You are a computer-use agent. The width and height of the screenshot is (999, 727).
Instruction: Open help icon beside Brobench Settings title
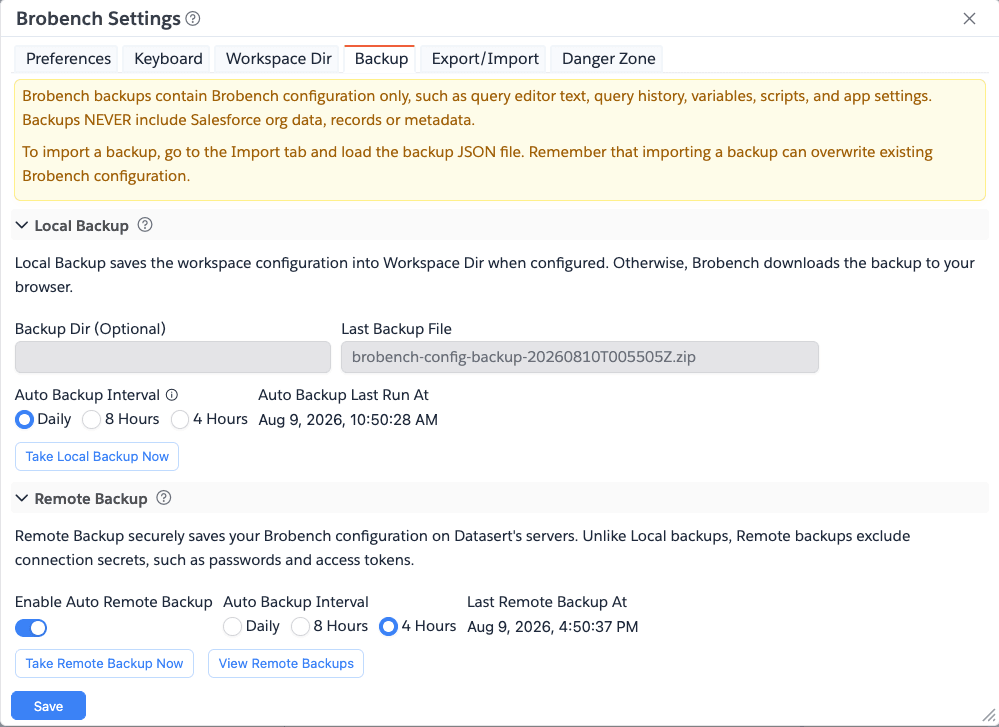pos(193,18)
